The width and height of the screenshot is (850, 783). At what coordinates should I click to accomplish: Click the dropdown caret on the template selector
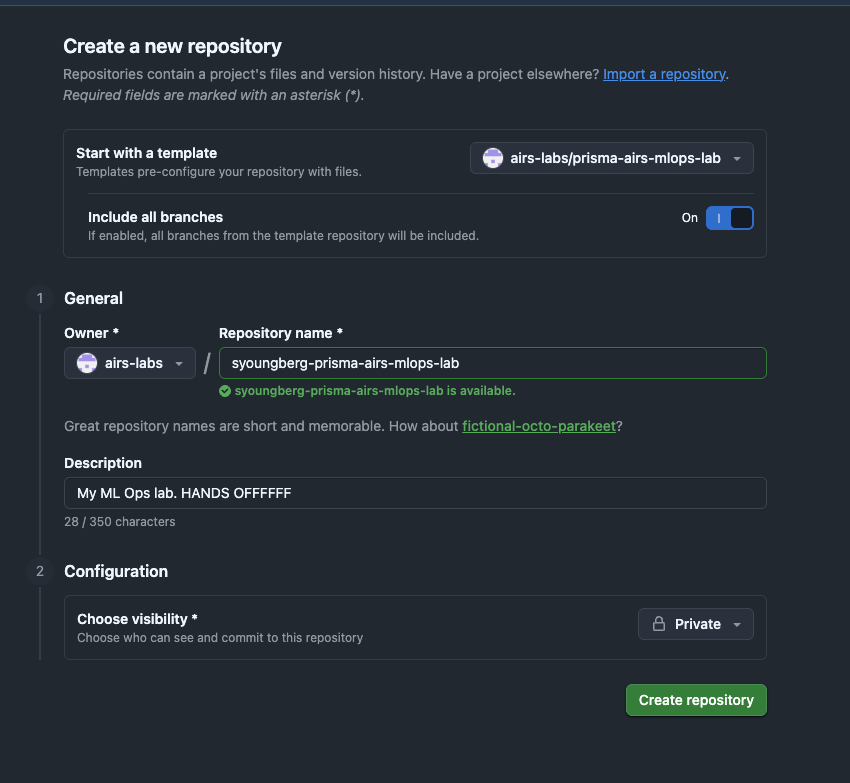point(737,158)
